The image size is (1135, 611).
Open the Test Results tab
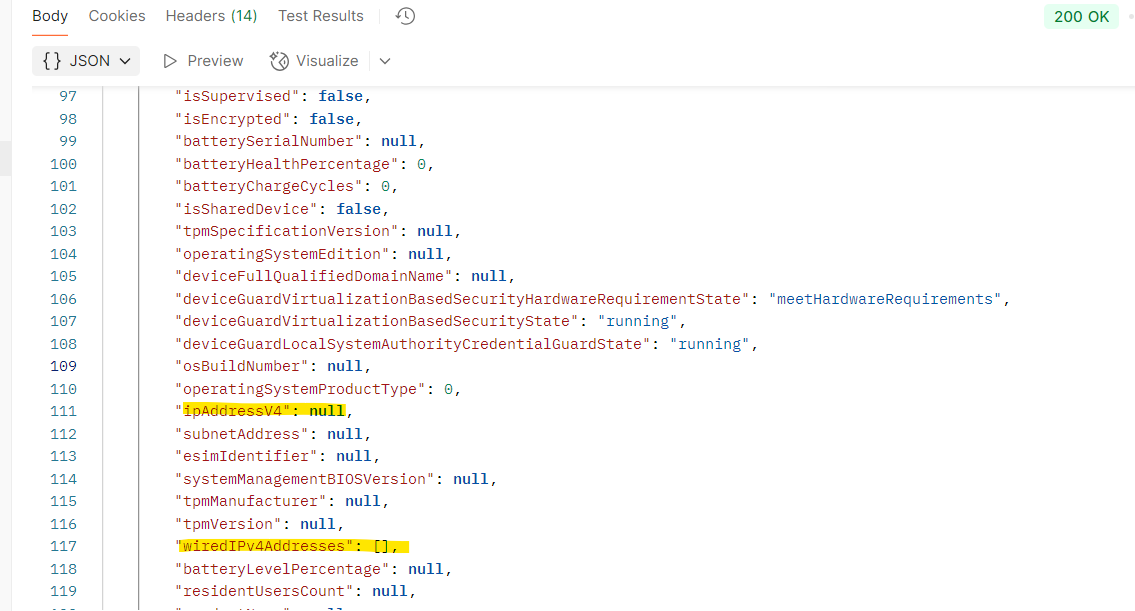point(321,16)
